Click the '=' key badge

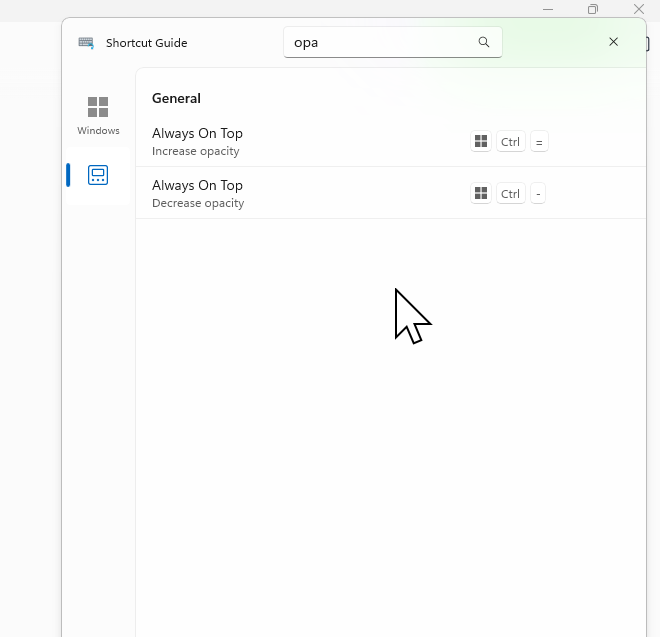point(539,141)
